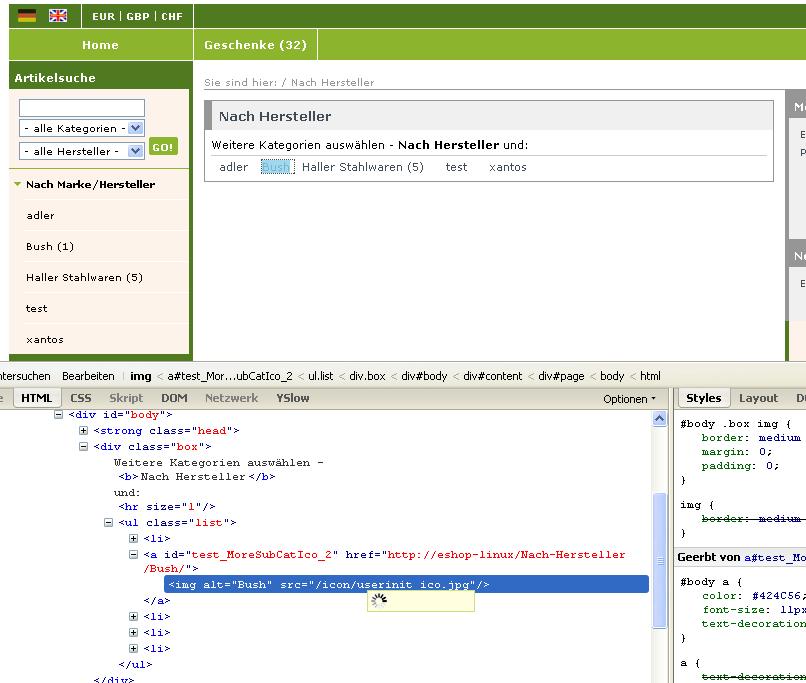The width and height of the screenshot is (806, 683).
Task: Click the Artikelsuche text input field
Action: (x=82, y=107)
